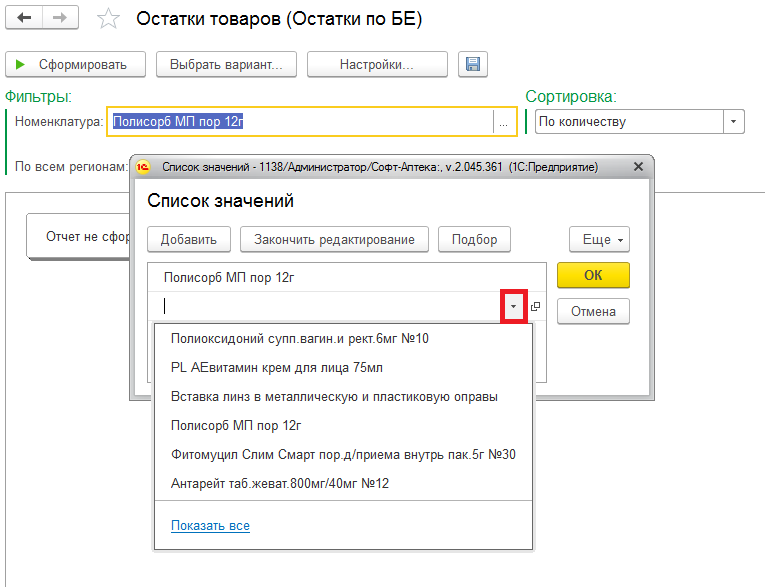Click the forward navigation arrow

coord(60,19)
